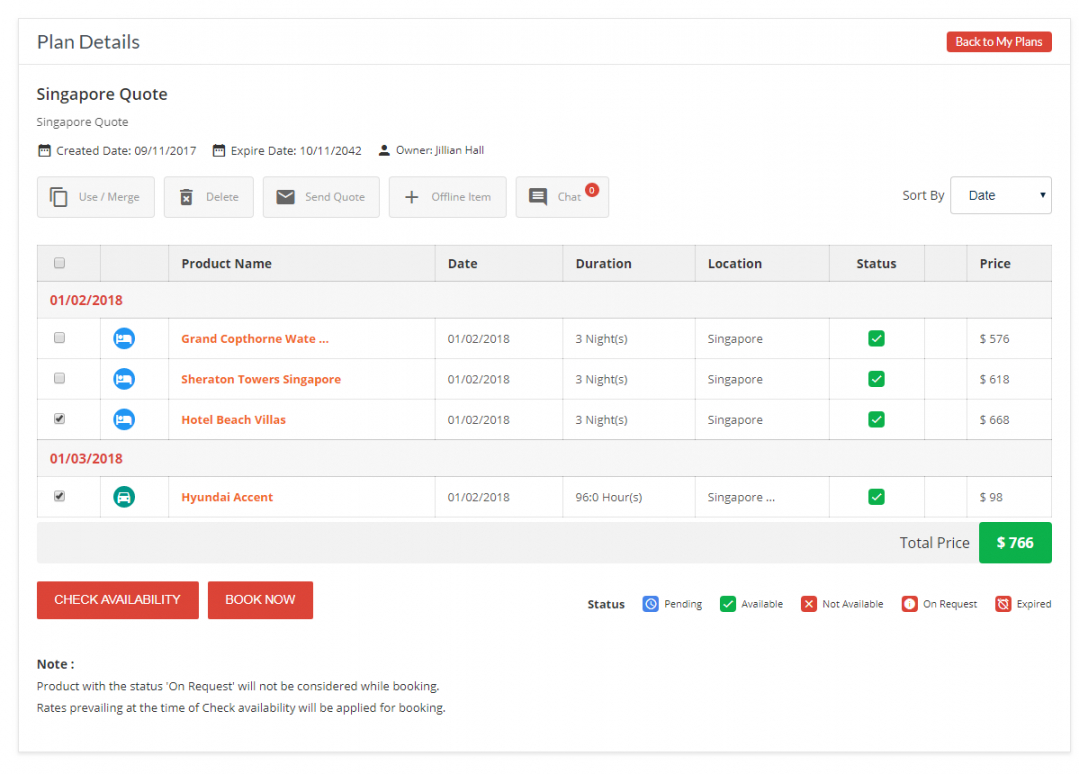Click the Not Available legend icon
The width and height of the screenshot is (1079, 774).
tap(809, 604)
